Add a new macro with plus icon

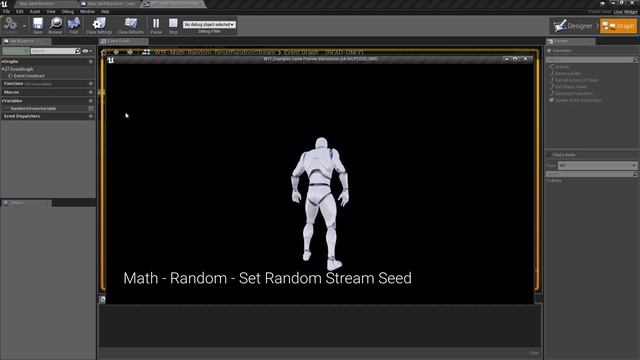coord(91,92)
